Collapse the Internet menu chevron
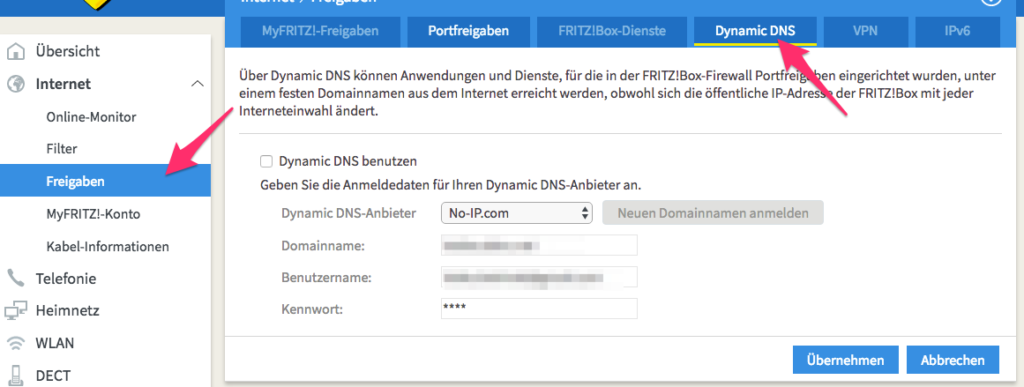Viewport: 1024px width, 387px height. (x=197, y=84)
